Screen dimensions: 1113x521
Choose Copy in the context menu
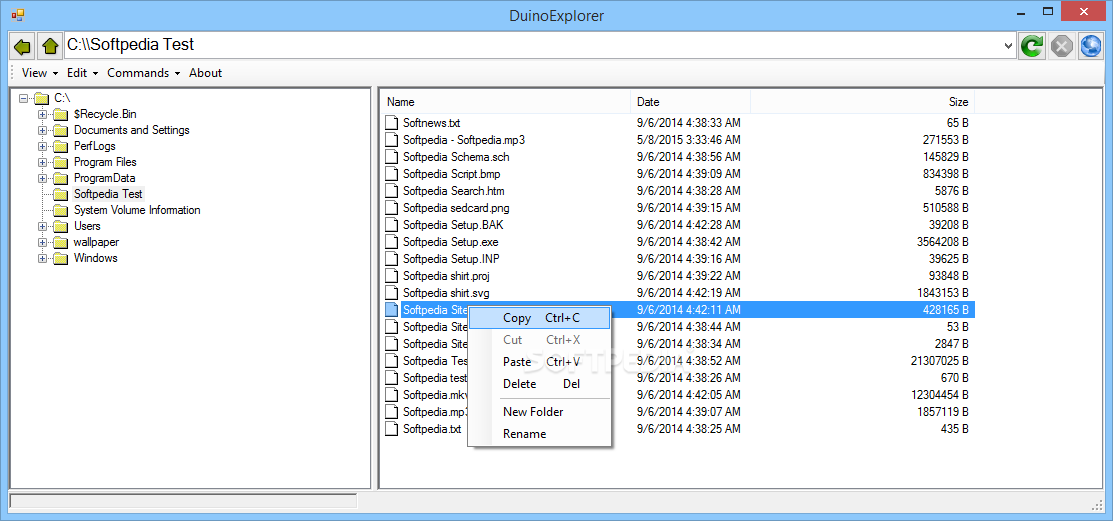pos(539,318)
